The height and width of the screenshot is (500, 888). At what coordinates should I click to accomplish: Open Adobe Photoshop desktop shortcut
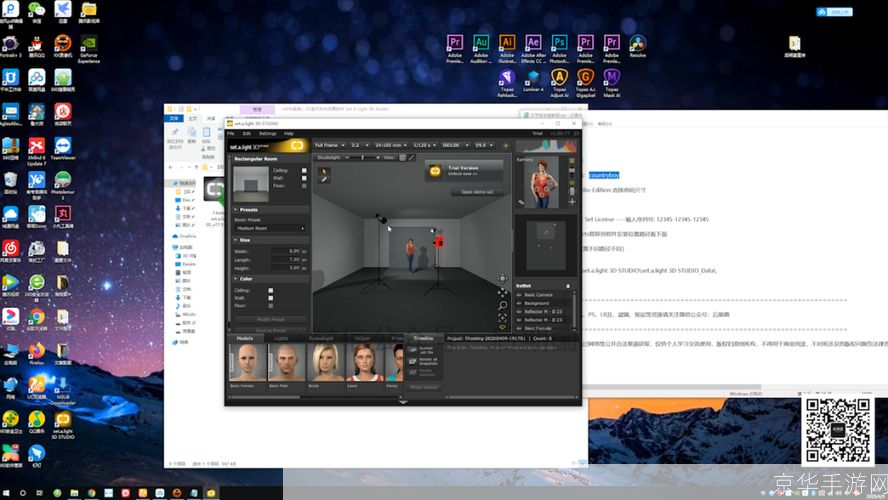tap(560, 49)
